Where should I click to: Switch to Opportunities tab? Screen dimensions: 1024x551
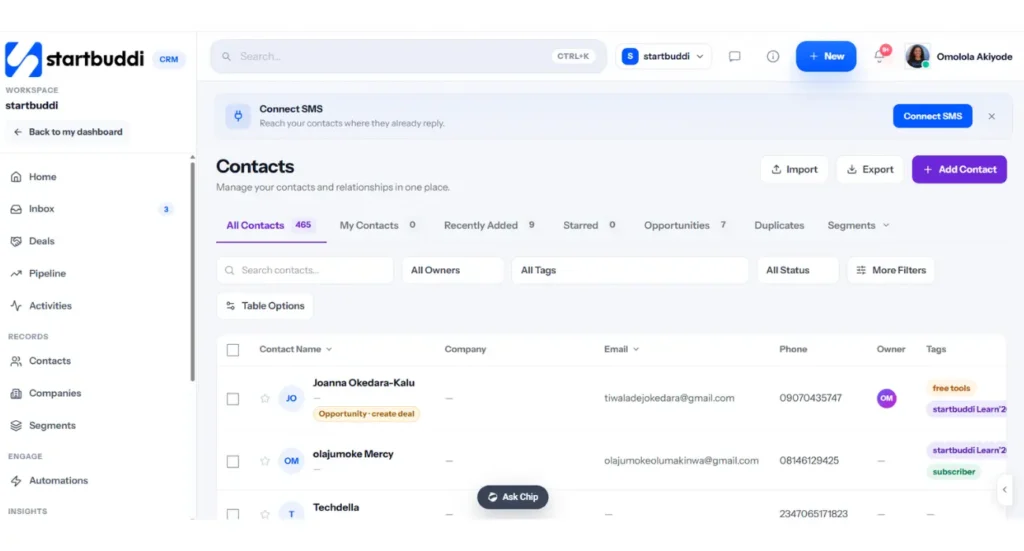(x=685, y=225)
